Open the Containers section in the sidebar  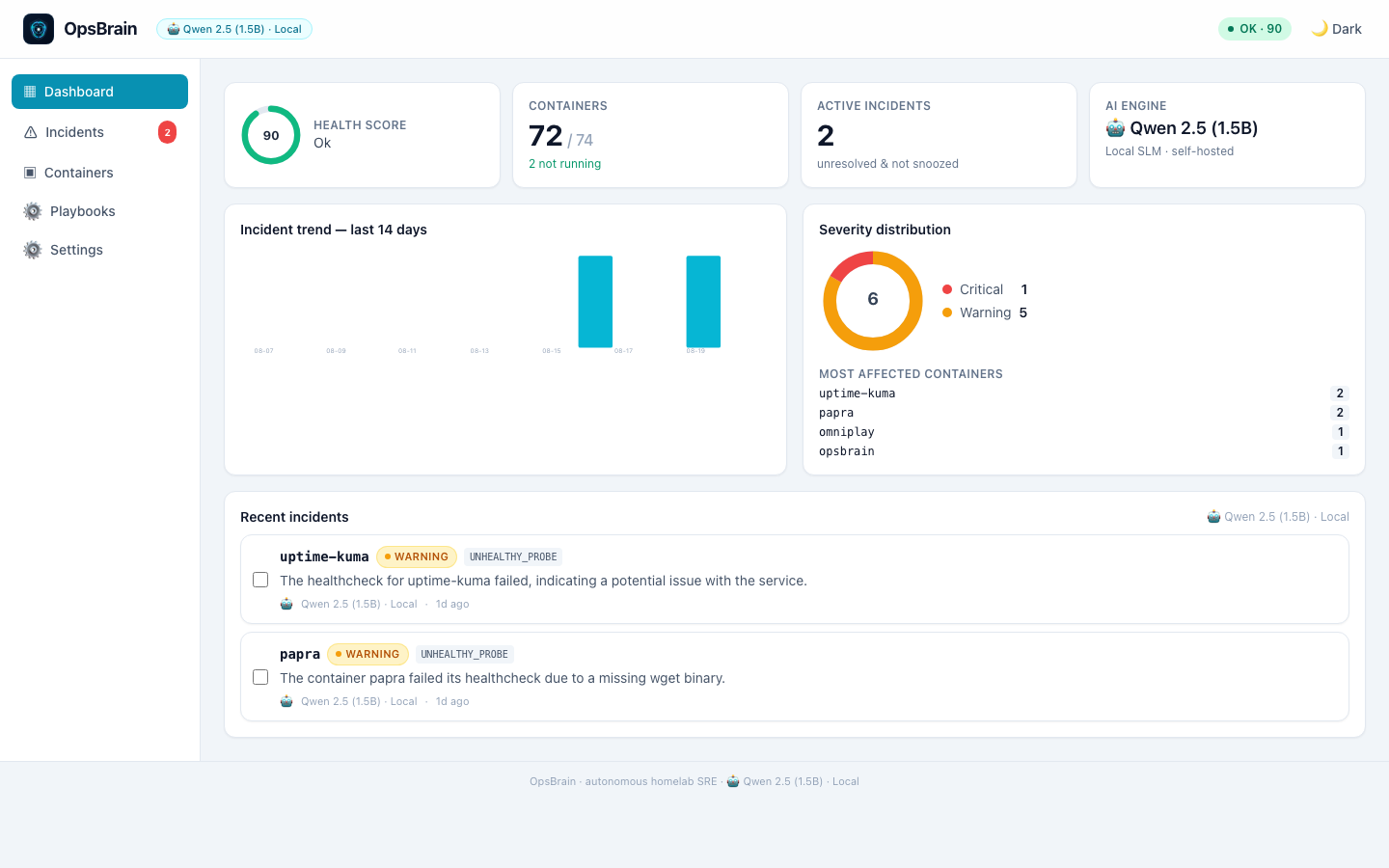99,173
